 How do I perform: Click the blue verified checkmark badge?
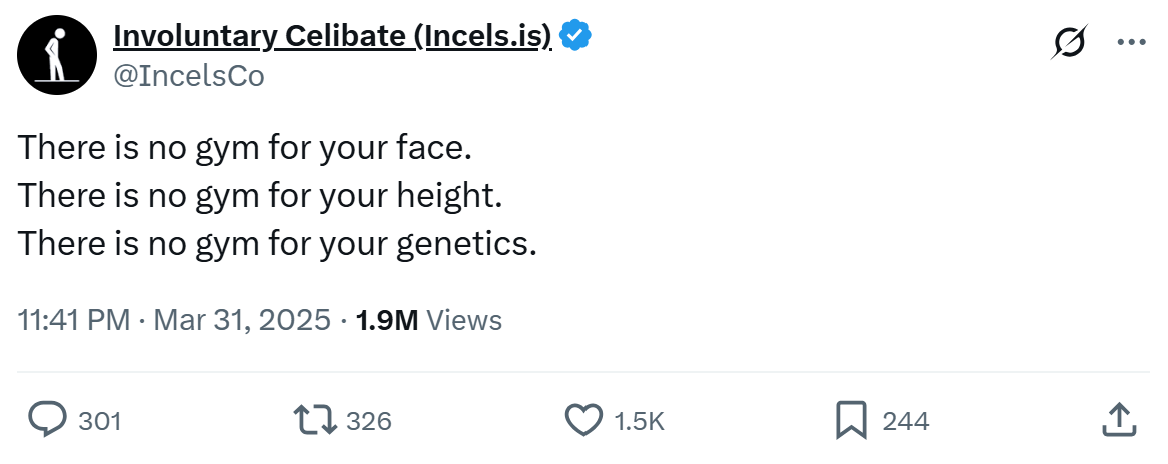pos(575,36)
